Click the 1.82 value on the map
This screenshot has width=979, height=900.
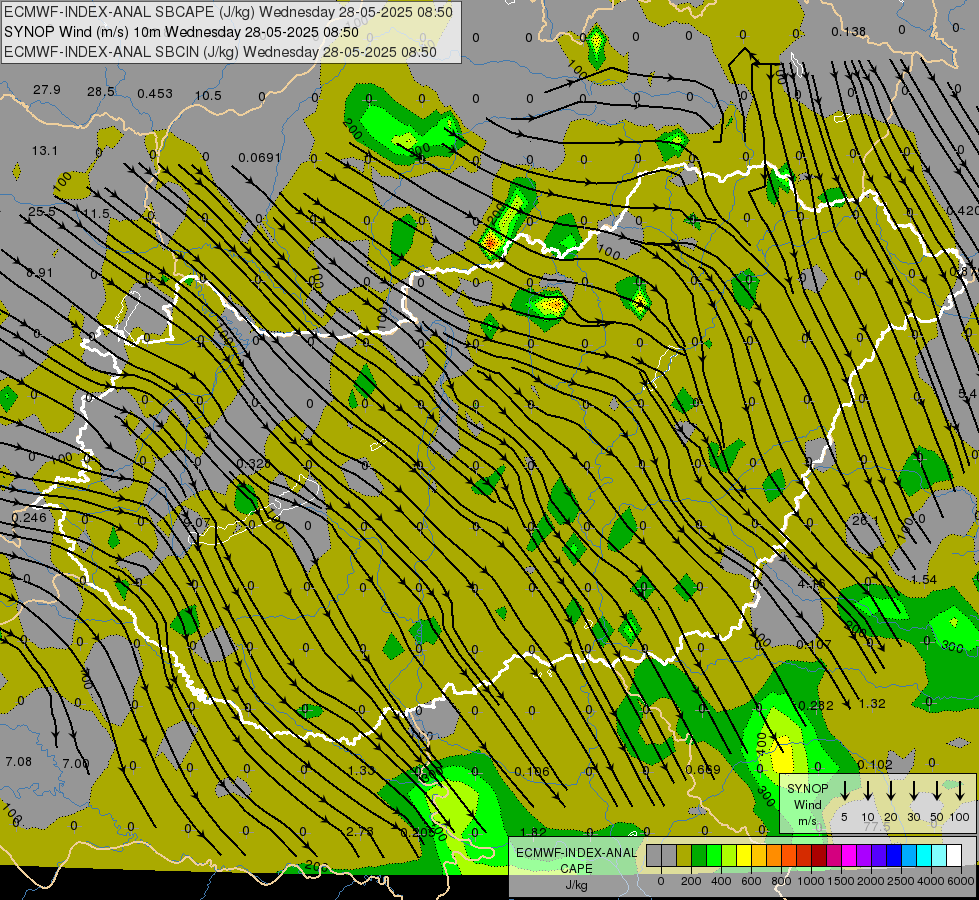point(533,831)
